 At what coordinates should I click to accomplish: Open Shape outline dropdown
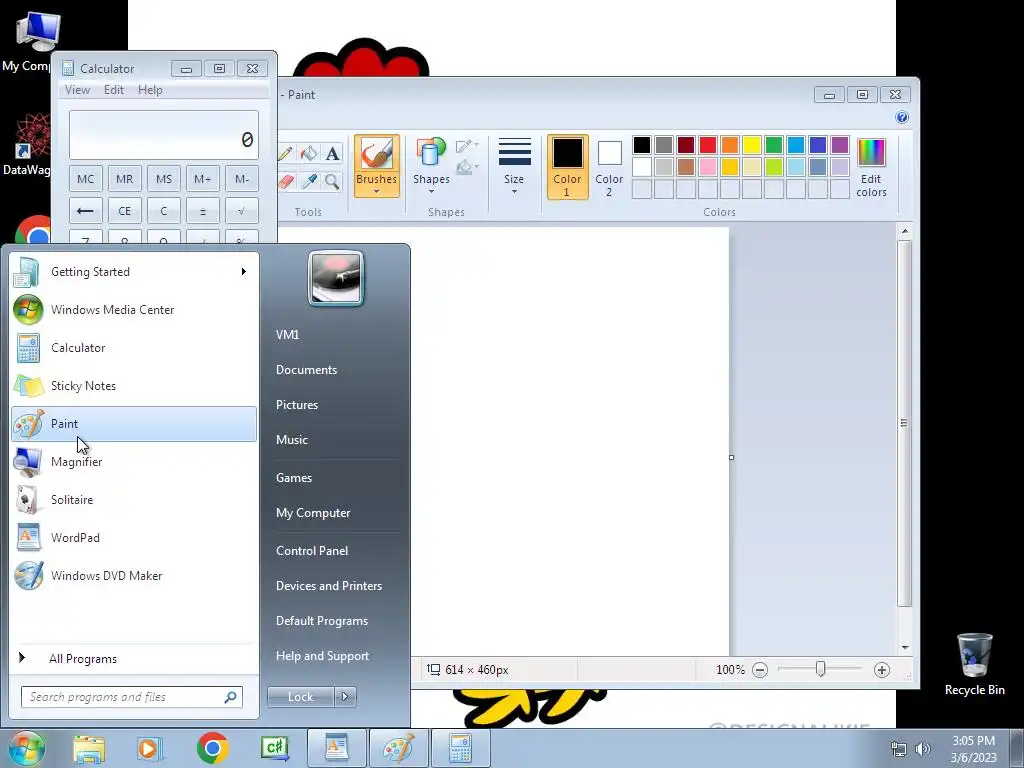tap(467, 145)
